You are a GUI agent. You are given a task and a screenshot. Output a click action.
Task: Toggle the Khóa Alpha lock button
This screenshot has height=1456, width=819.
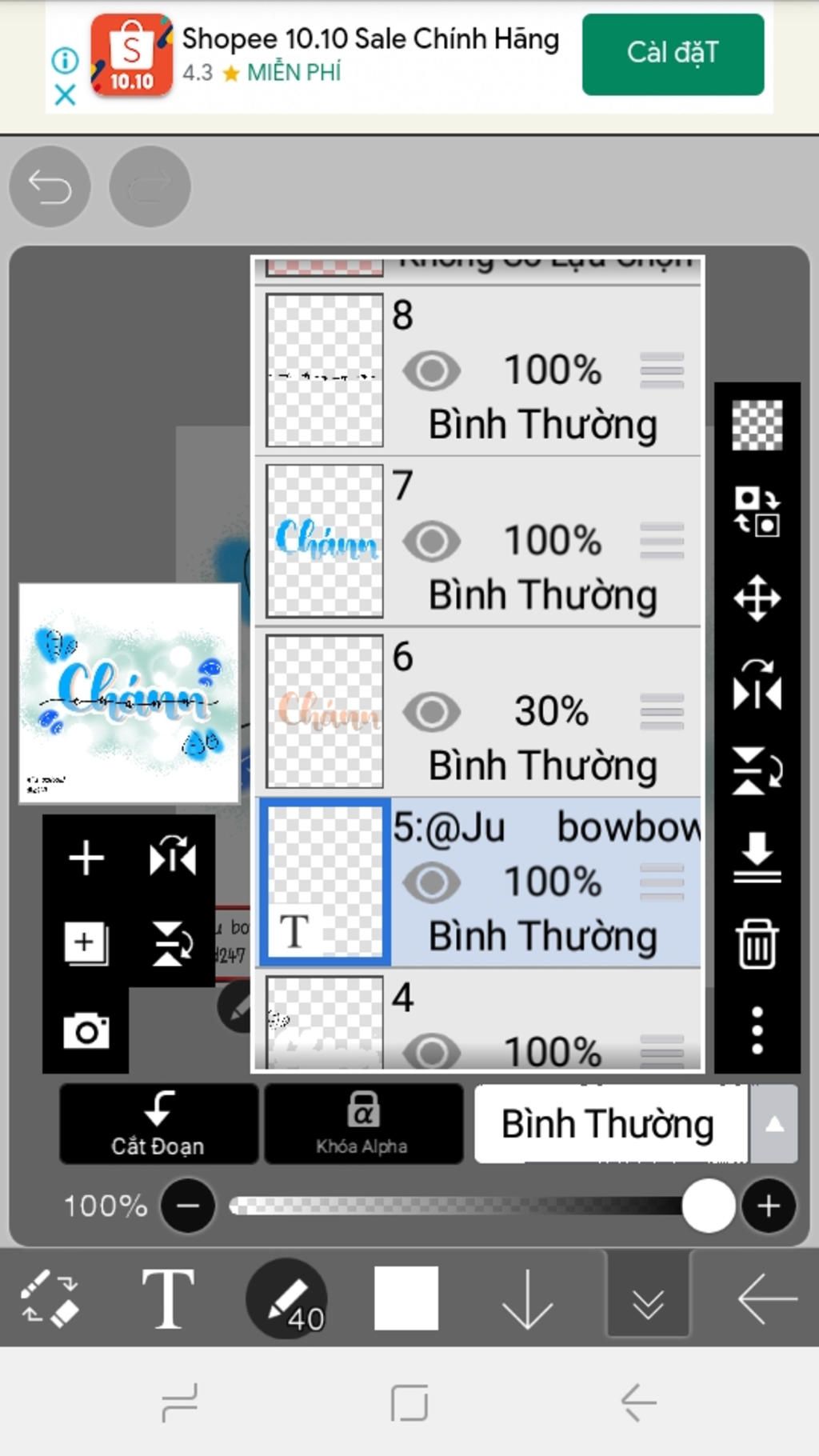(363, 1123)
